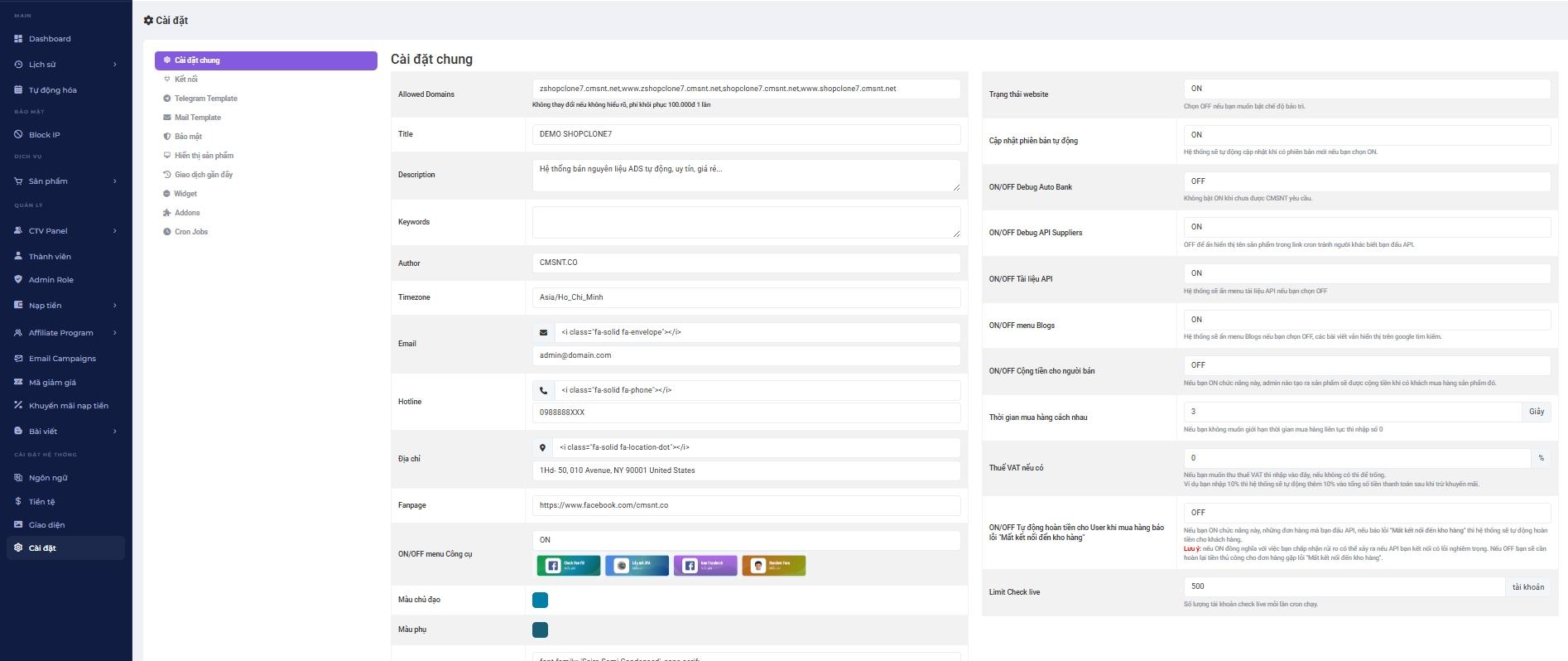Click the Block IP icon

18,134
